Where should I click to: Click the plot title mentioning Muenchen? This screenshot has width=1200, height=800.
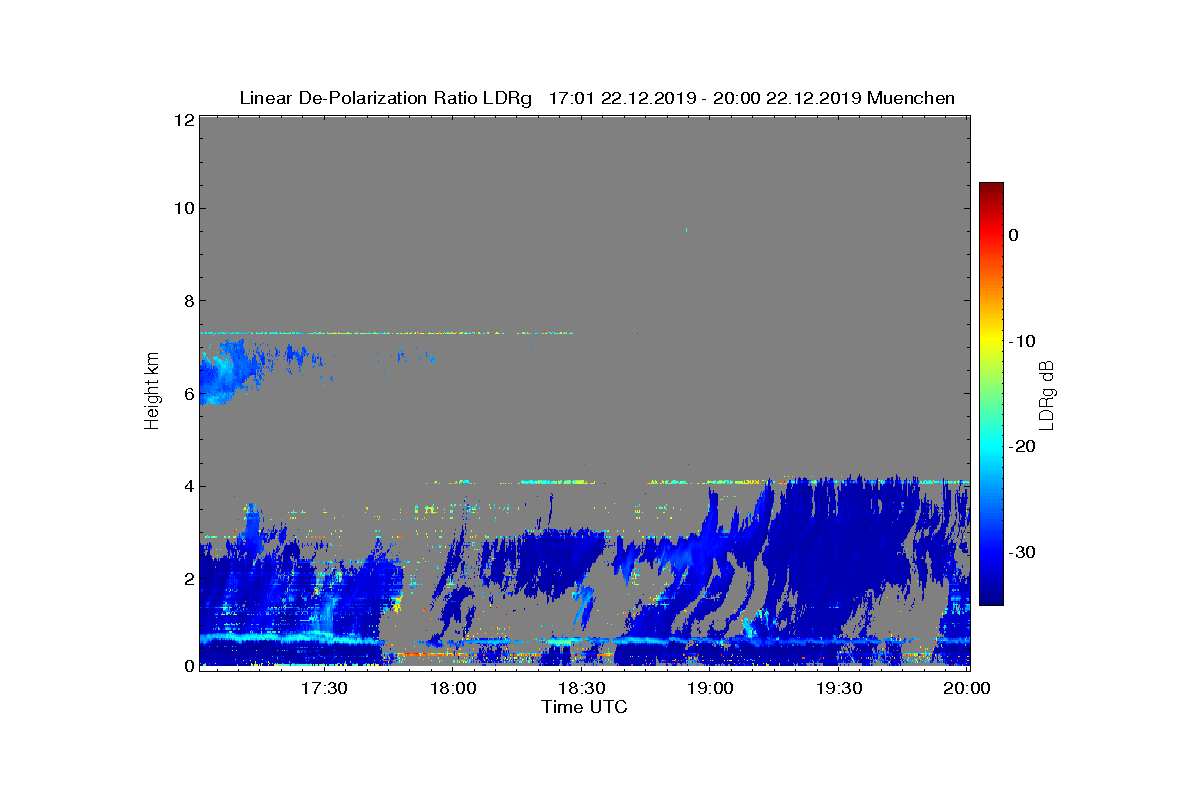tap(597, 98)
